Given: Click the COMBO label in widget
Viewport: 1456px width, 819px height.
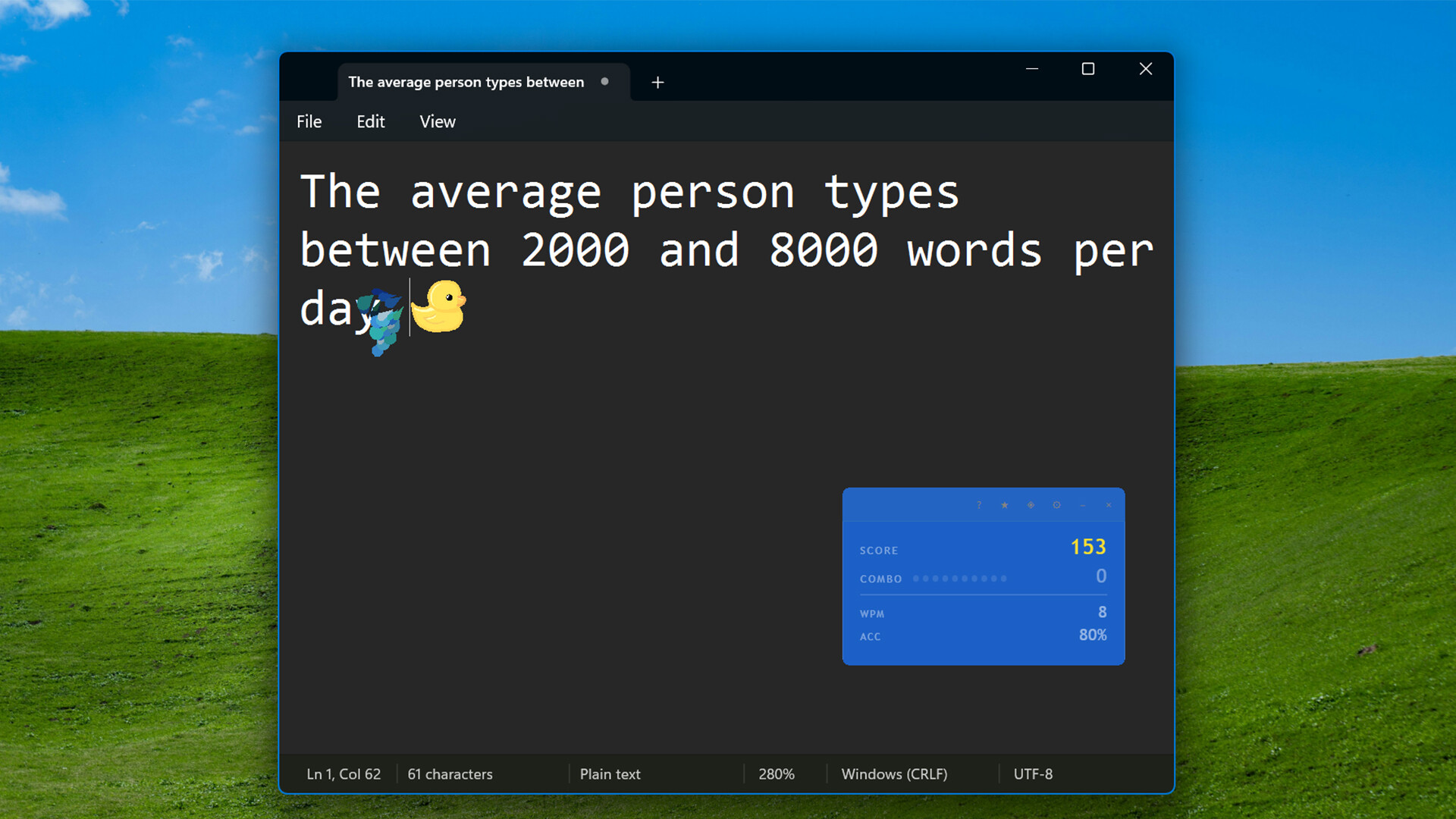Looking at the screenshot, I should pos(880,579).
